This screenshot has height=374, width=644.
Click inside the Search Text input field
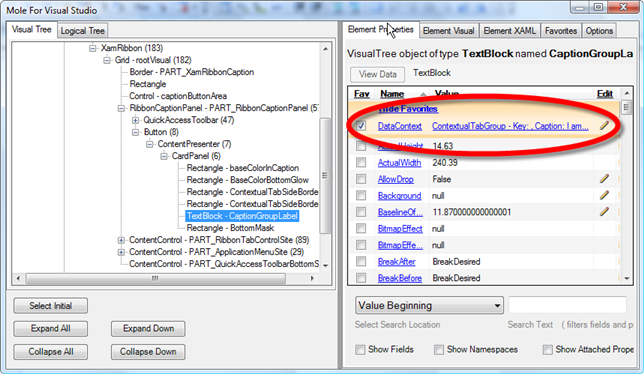click(x=568, y=305)
